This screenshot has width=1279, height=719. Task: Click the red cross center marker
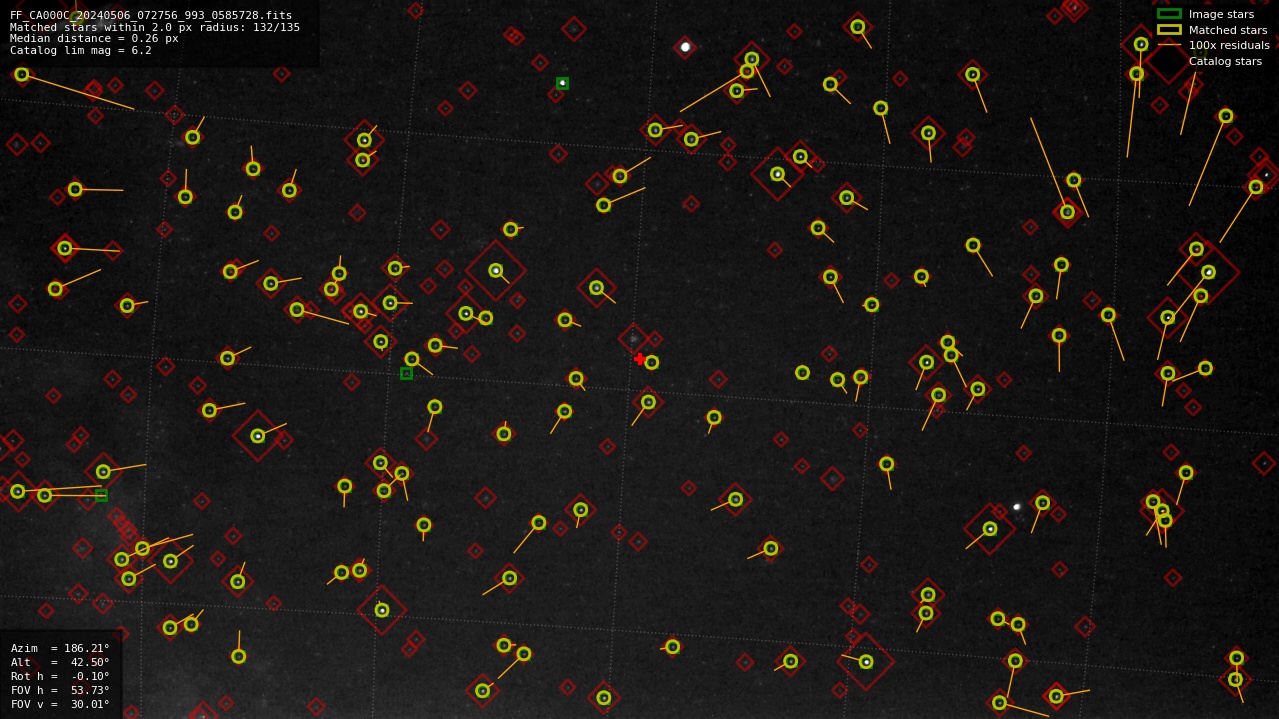click(639, 358)
